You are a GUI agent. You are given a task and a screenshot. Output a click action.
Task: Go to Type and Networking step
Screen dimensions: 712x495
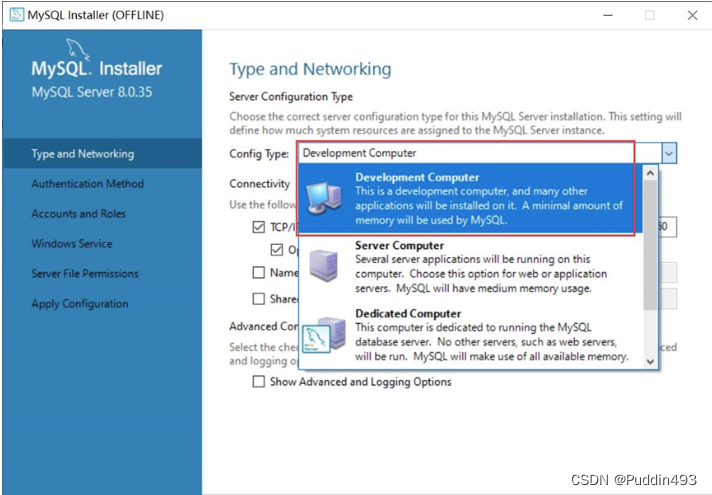tap(102, 153)
